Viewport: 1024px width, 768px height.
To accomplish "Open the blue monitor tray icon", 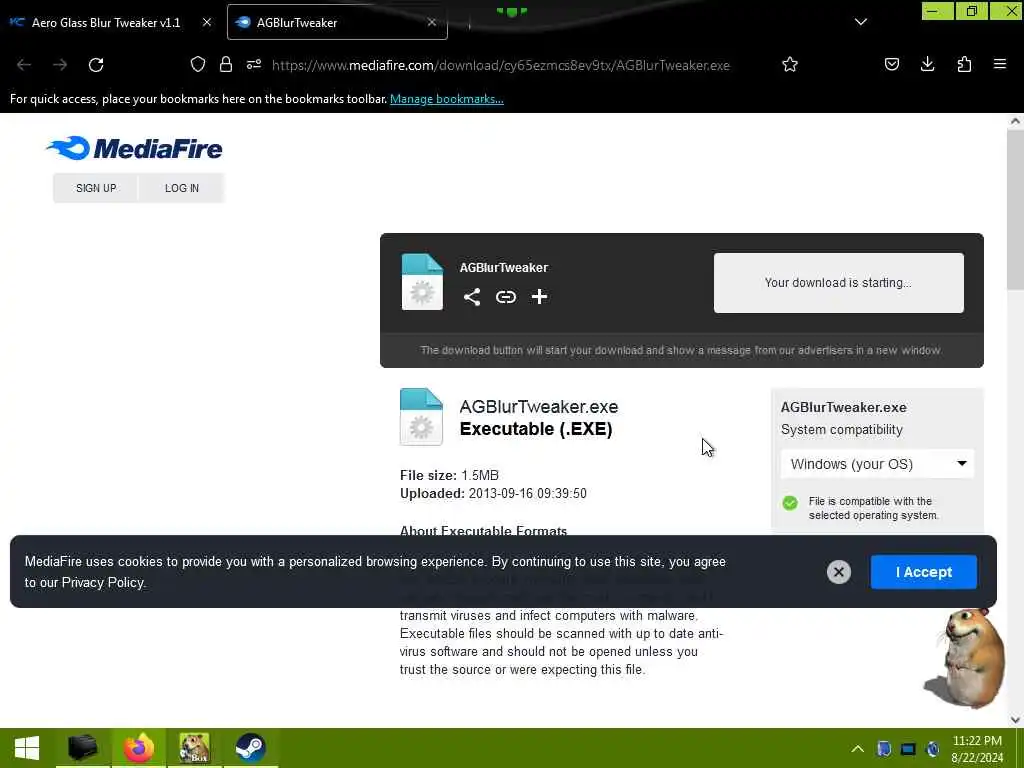I will click(x=908, y=749).
